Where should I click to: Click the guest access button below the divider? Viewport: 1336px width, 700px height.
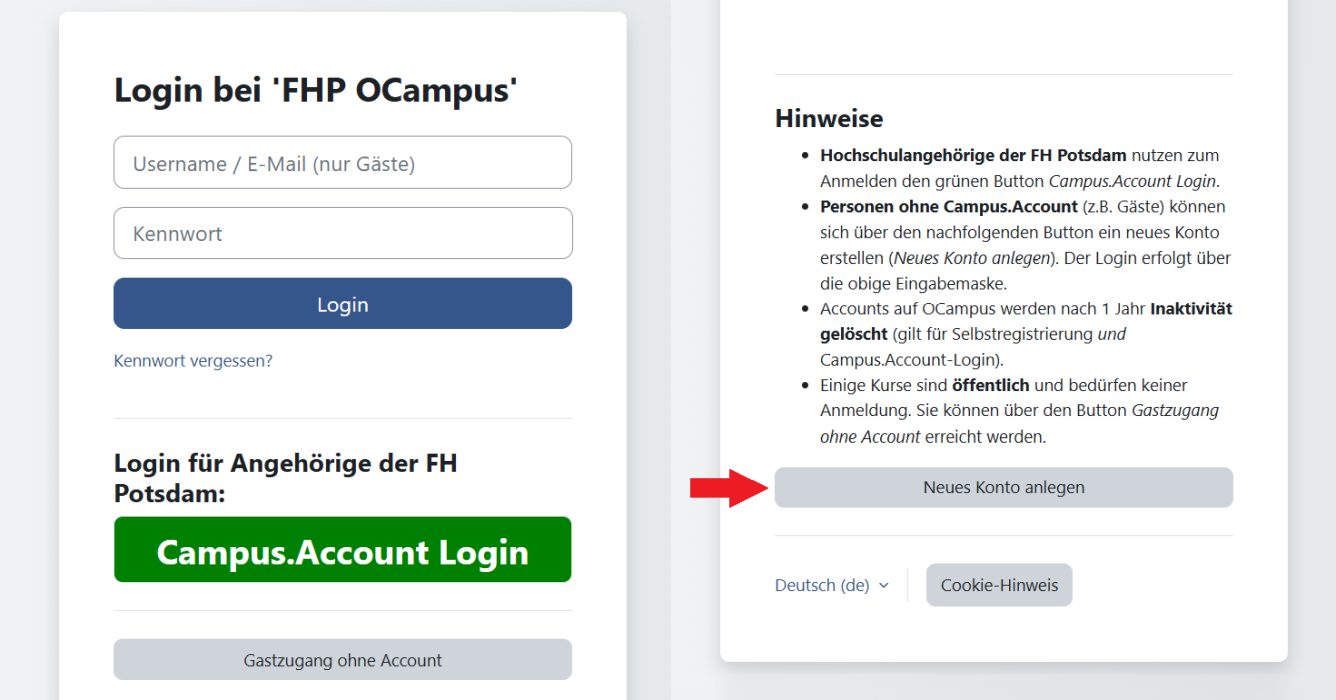342,659
